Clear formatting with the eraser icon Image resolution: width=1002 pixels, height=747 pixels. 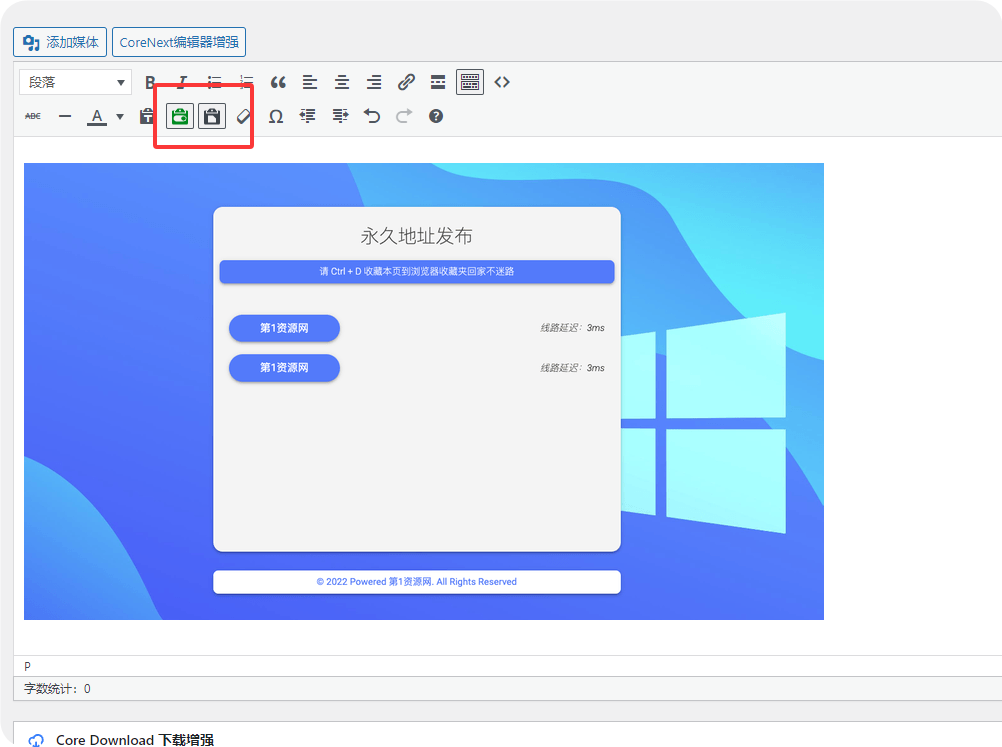pyautogui.click(x=243, y=116)
